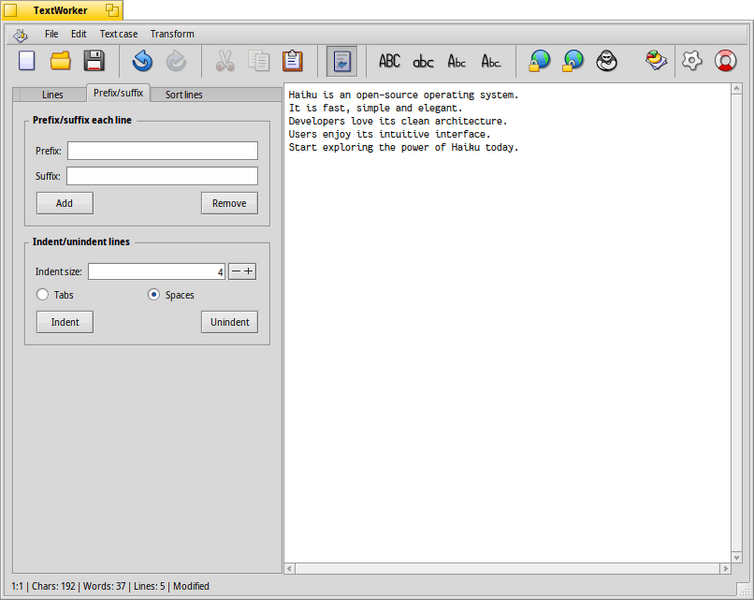
Task: Click the Cut scissors icon
Action: [x=225, y=61]
